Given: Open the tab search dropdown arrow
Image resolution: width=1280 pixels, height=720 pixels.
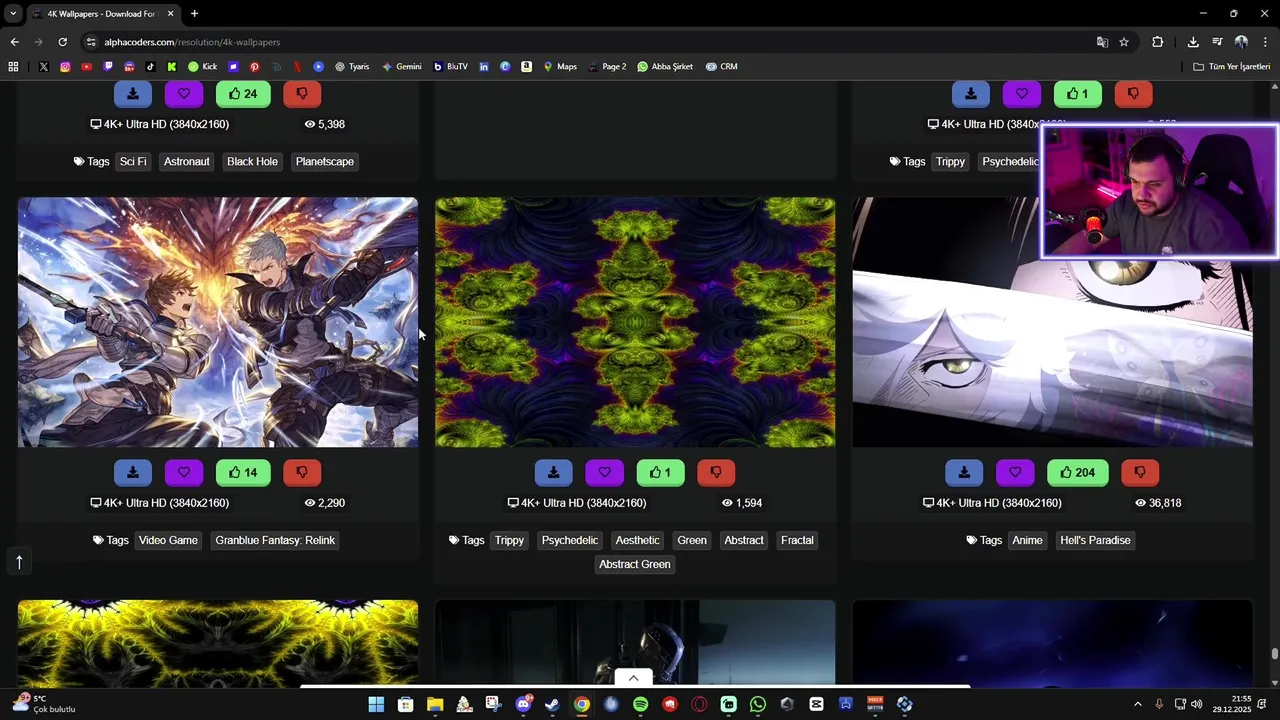Looking at the screenshot, I should [x=13, y=14].
